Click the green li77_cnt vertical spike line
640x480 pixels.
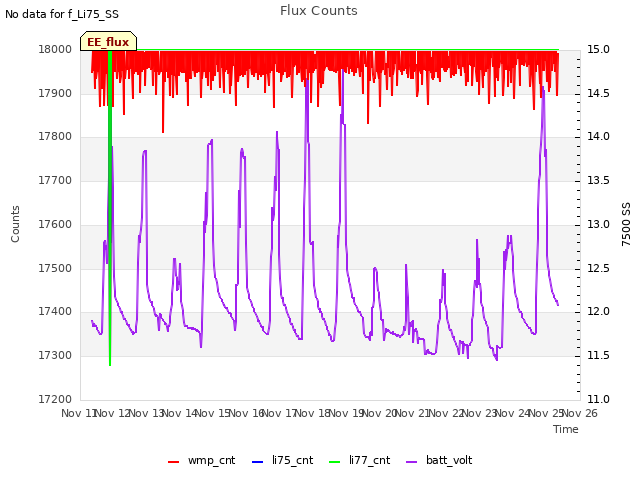pyautogui.click(x=110, y=208)
